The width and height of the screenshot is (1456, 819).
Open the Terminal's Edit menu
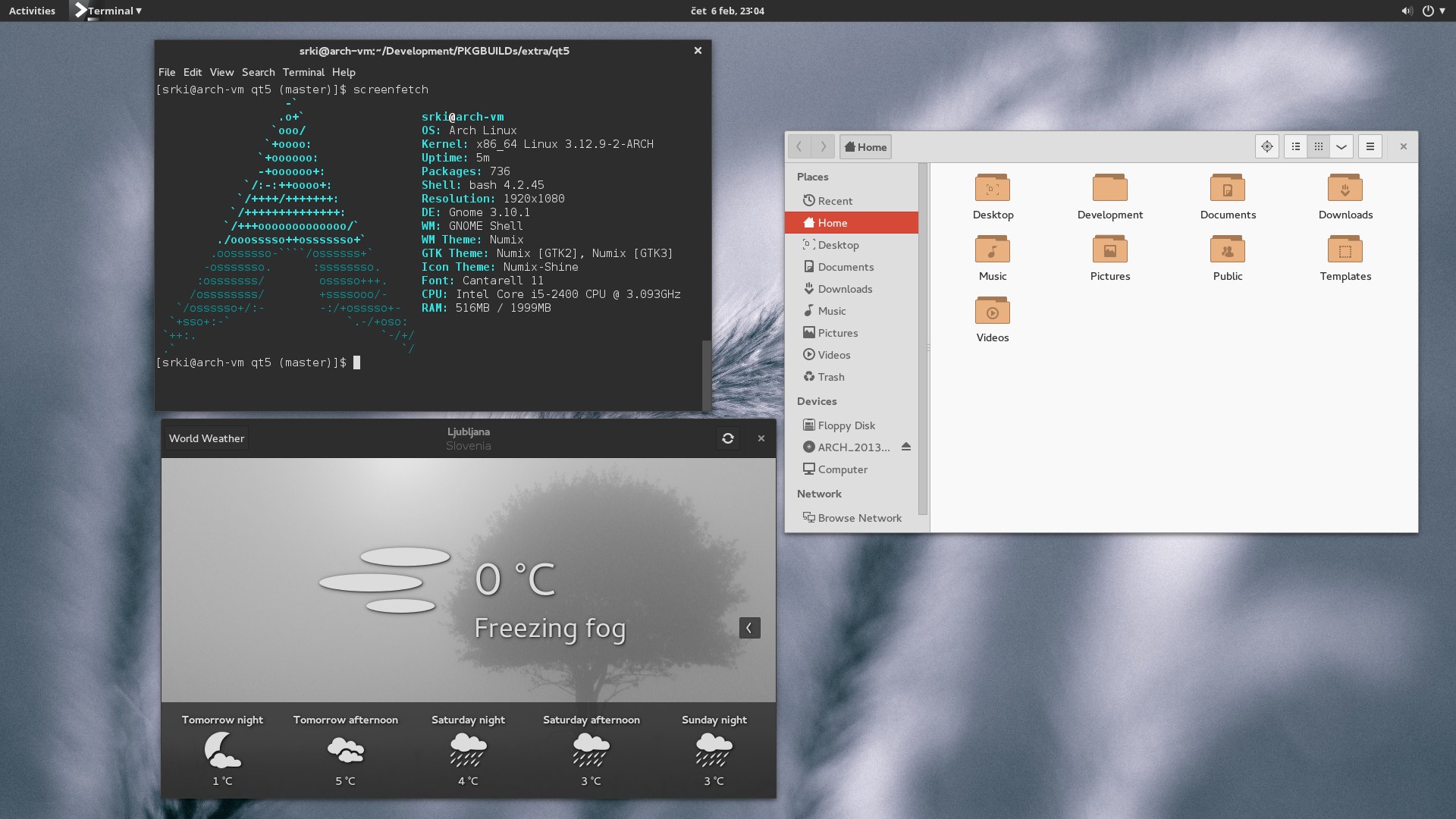192,72
